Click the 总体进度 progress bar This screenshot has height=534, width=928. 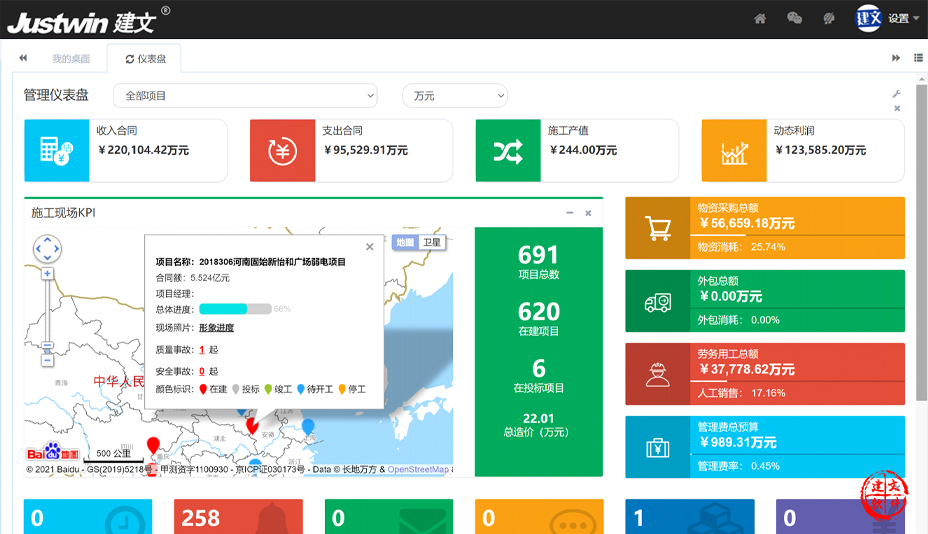(235, 309)
